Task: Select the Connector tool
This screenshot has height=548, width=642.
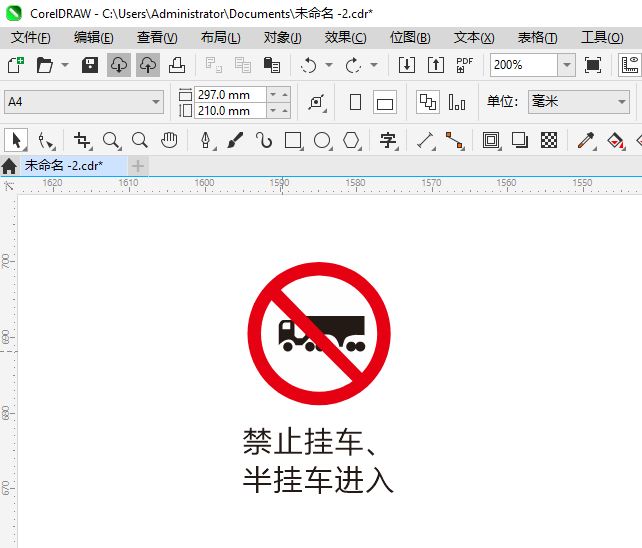Action: 454,140
